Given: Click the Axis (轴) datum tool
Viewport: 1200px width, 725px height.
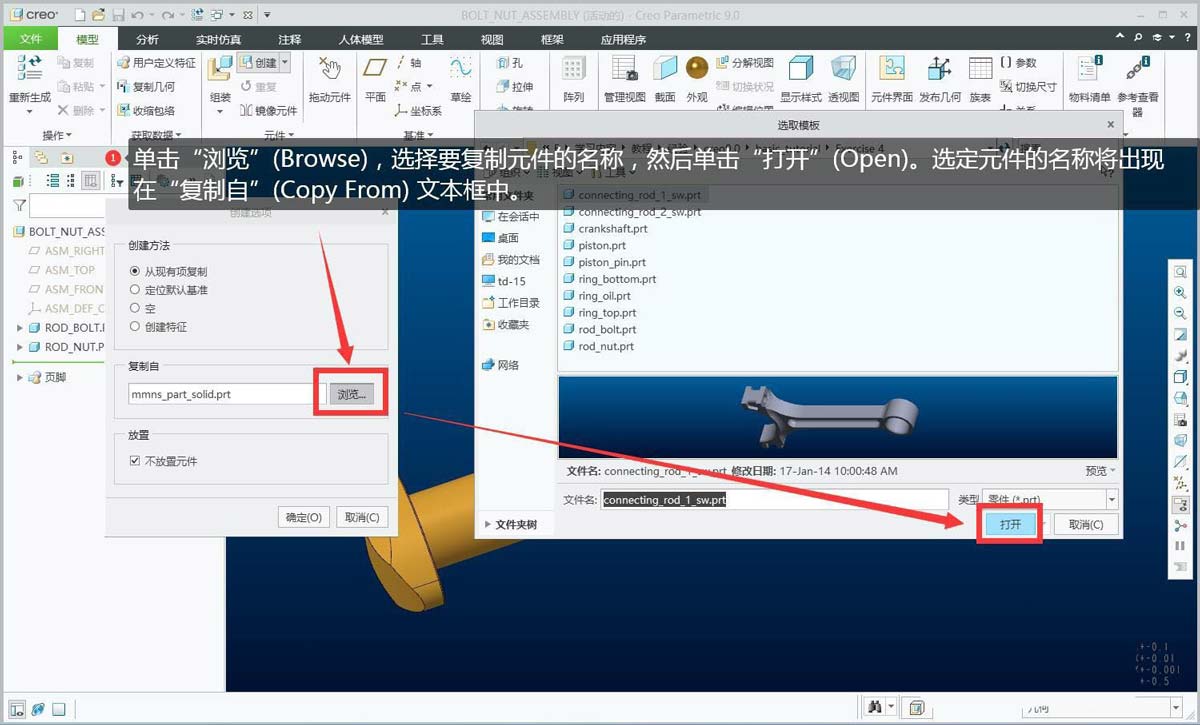Looking at the screenshot, I should click(x=409, y=63).
